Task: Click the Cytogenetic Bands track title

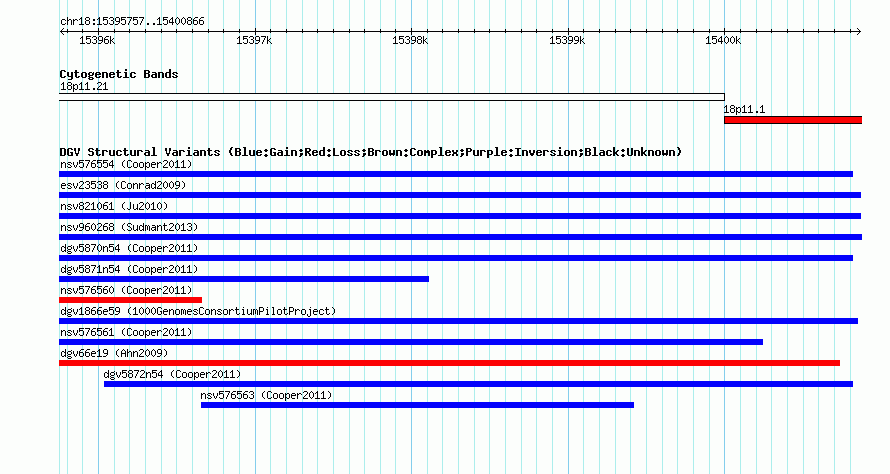Action: (x=119, y=74)
